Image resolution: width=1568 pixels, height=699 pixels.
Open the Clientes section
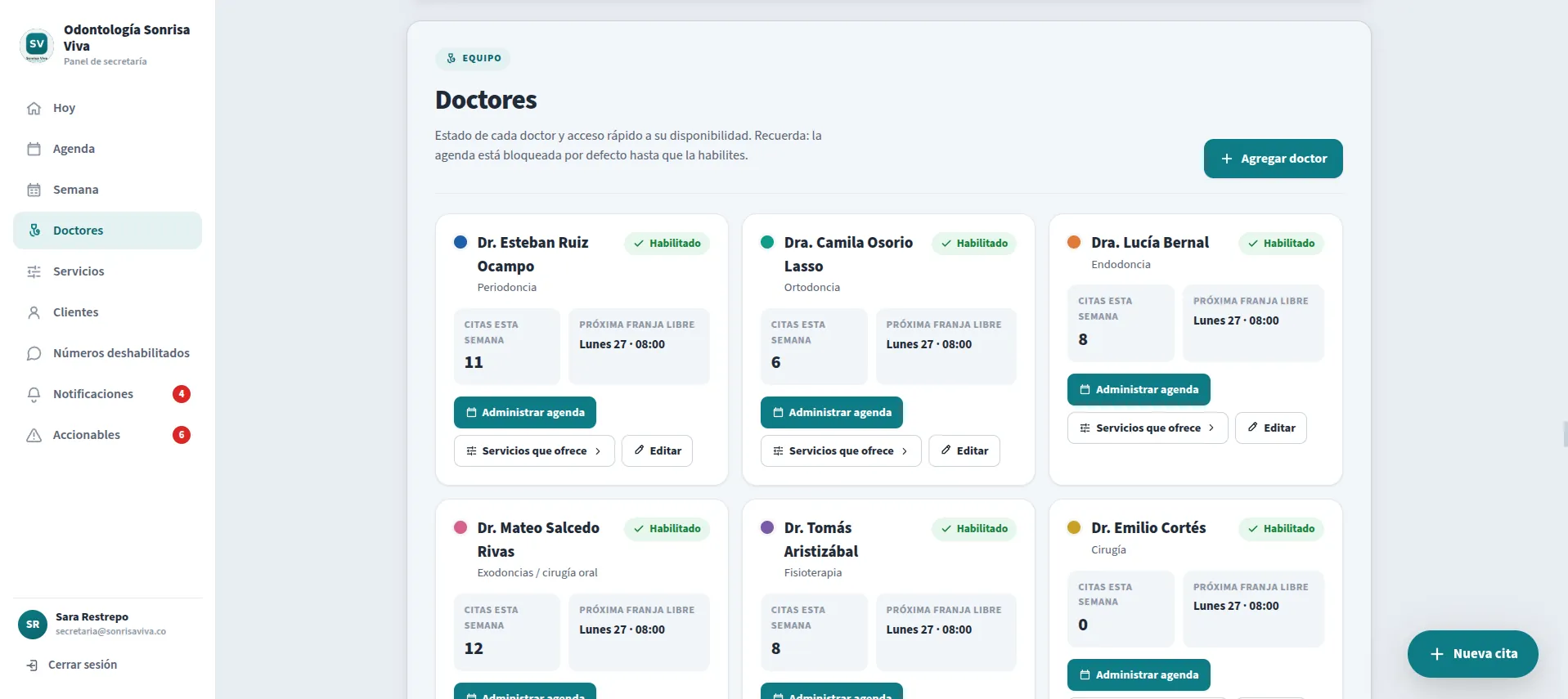point(107,312)
